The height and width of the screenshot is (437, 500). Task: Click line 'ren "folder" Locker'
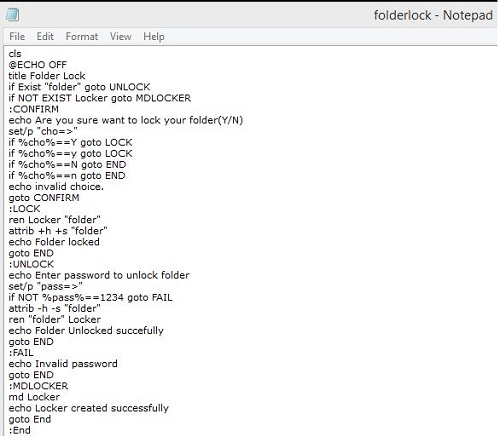pyautogui.click(x=55, y=319)
